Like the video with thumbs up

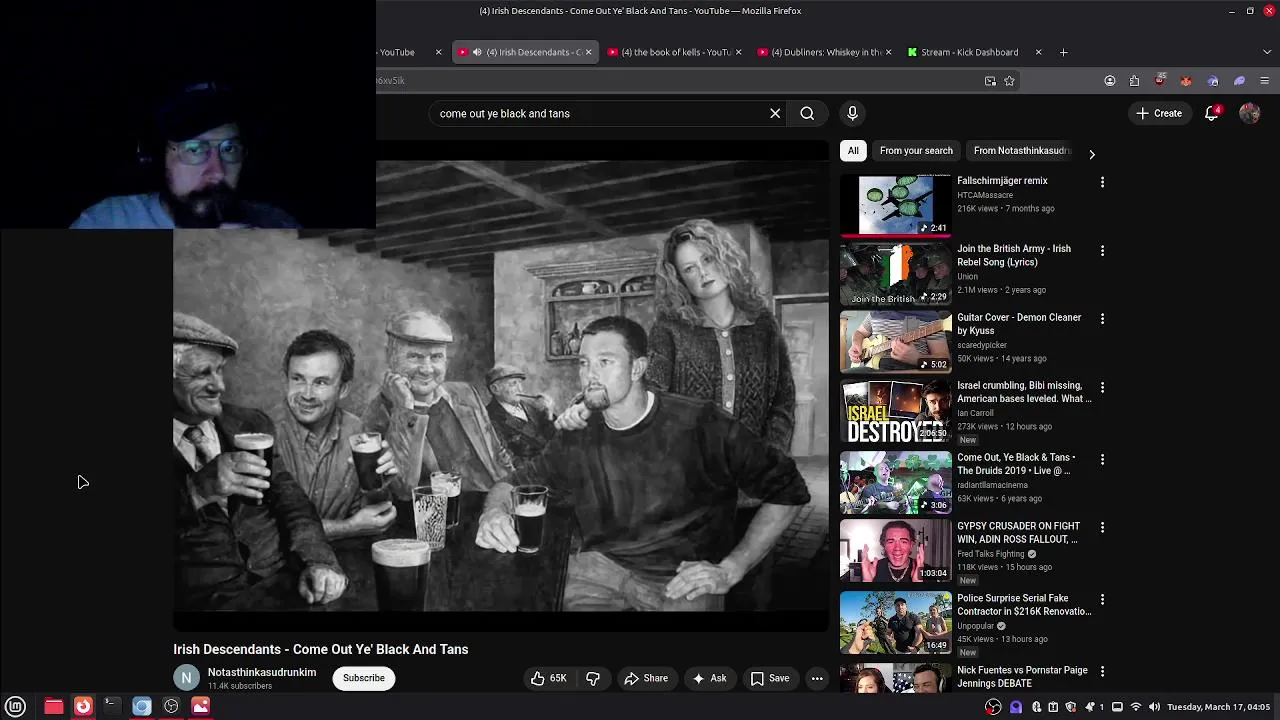pos(549,678)
